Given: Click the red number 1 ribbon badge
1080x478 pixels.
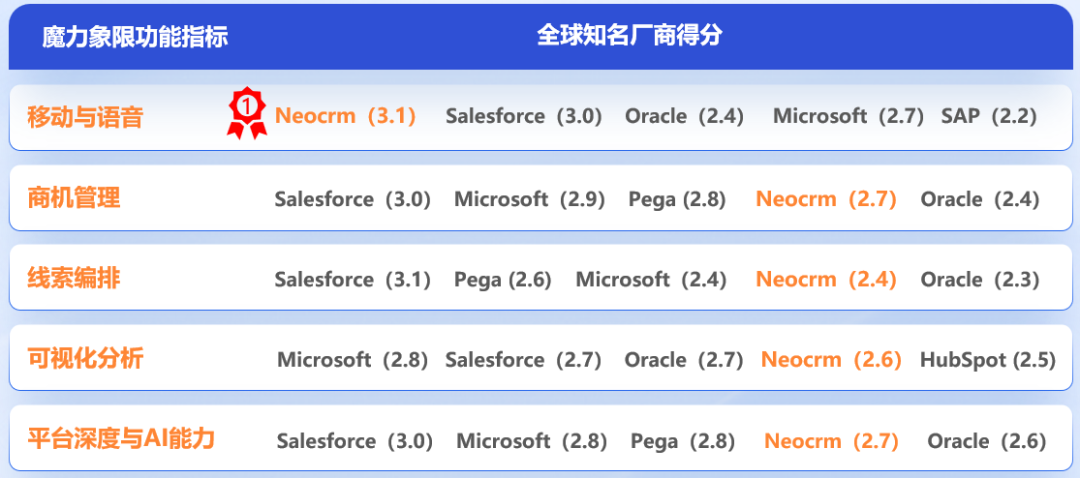Looking at the screenshot, I should coord(247,114).
